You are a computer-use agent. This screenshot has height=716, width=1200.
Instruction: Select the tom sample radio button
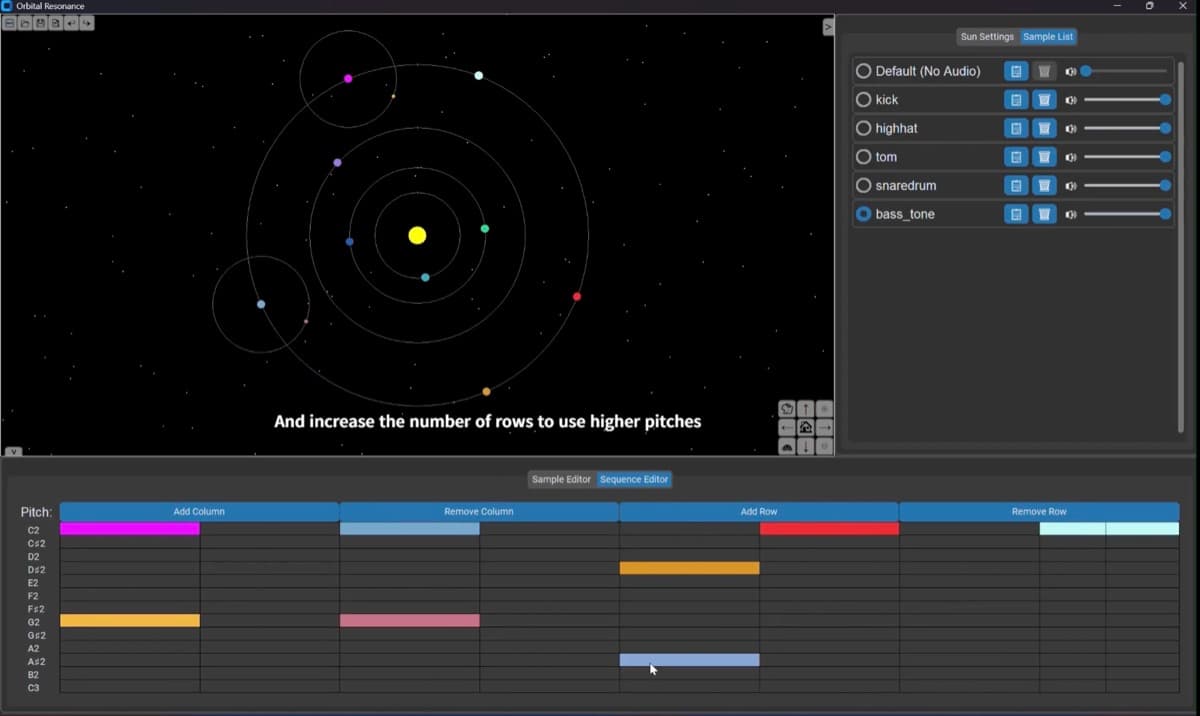tap(864, 157)
